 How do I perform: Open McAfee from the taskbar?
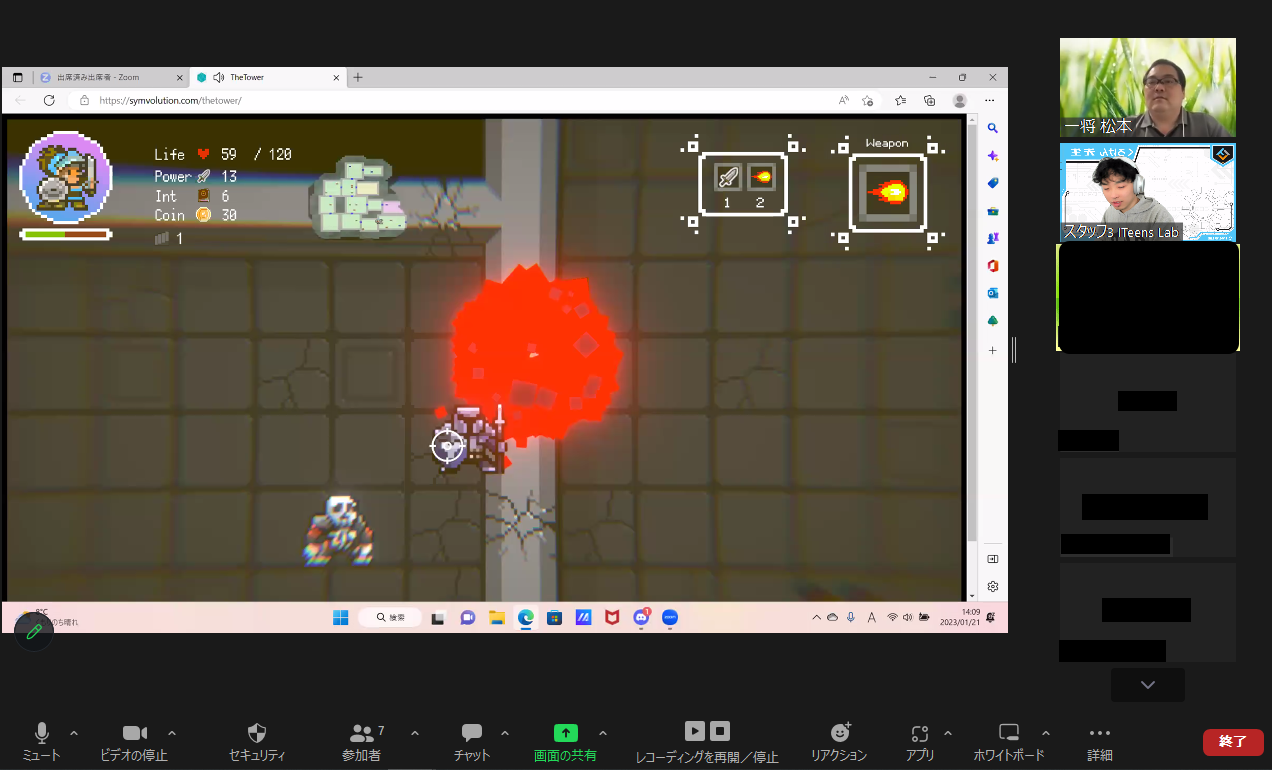(x=612, y=618)
